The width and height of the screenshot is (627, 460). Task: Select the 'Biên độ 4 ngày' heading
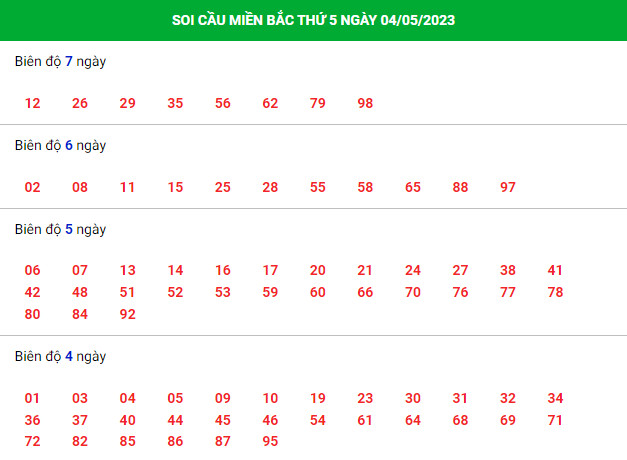[60, 357]
